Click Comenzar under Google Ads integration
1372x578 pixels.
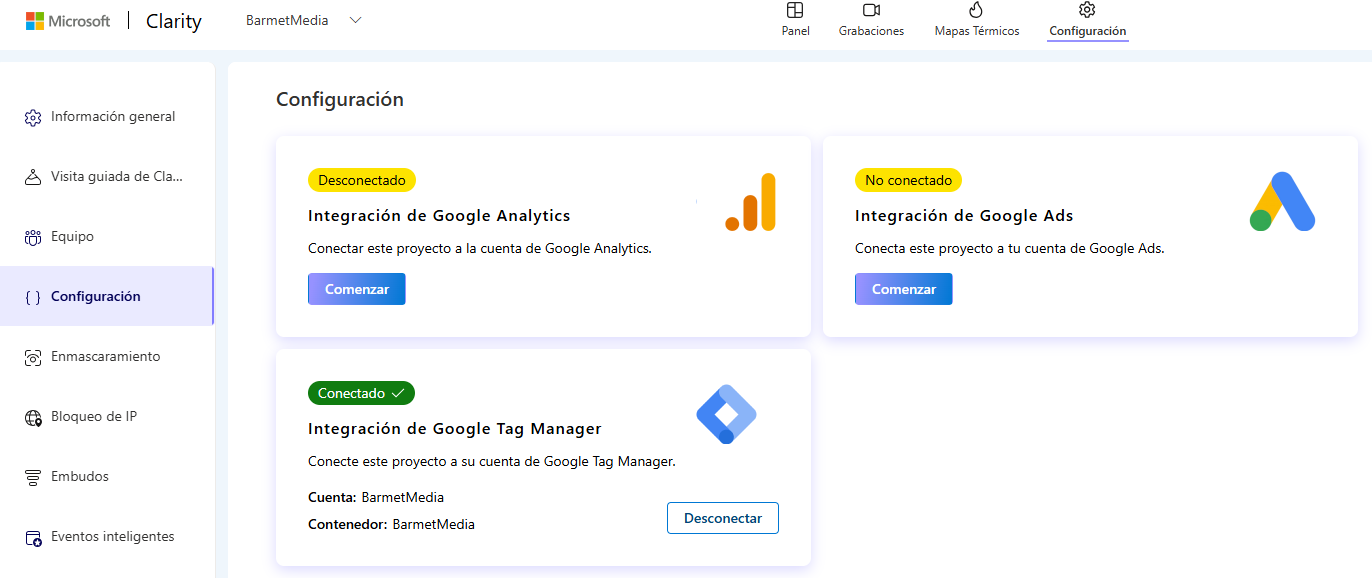pyautogui.click(x=904, y=289)
